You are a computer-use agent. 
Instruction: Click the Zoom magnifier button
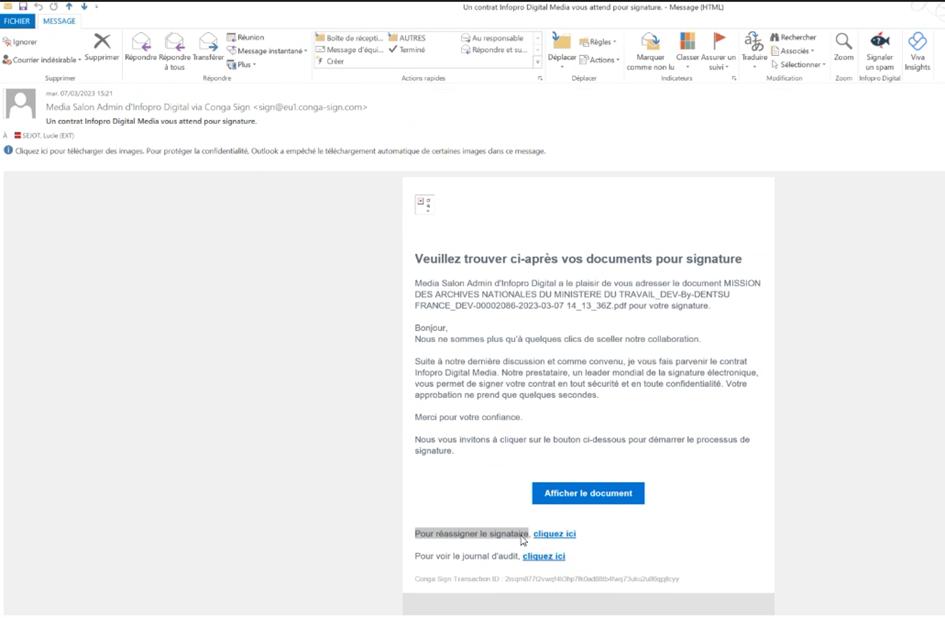844,47
